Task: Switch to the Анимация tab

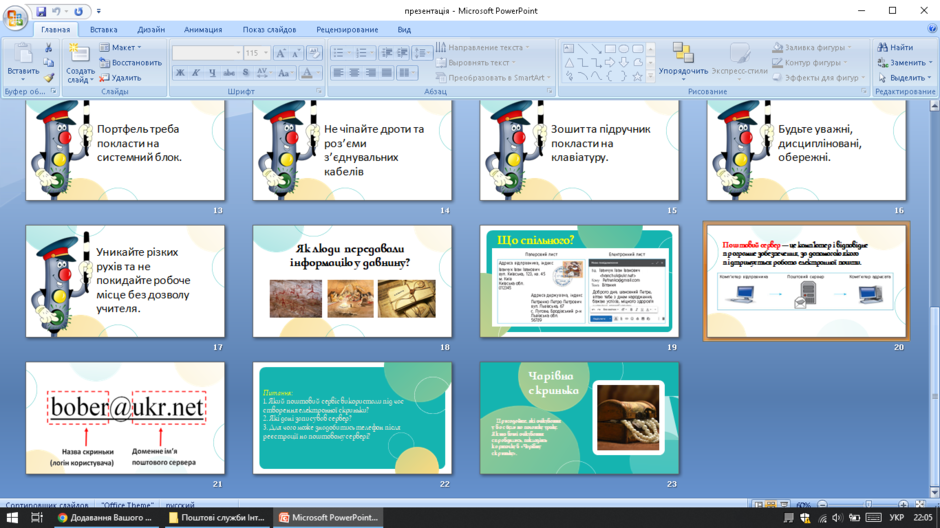Action: click(x=203, y=29)
